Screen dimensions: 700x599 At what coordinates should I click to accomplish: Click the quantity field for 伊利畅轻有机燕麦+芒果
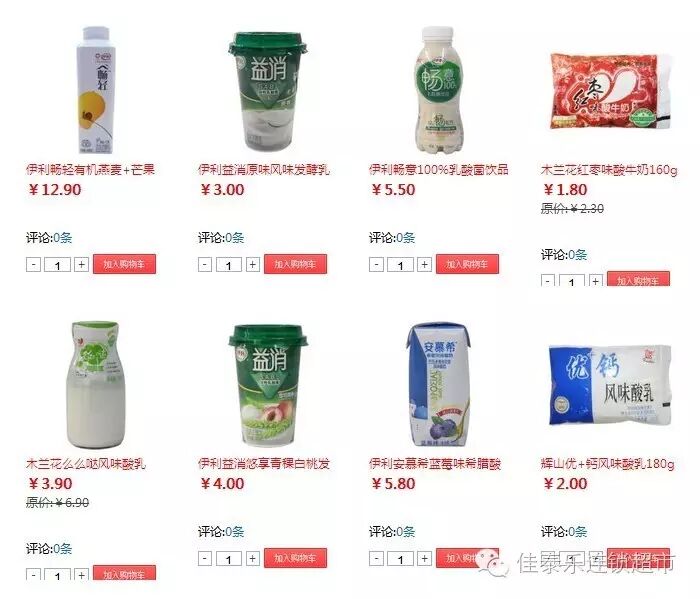58,265
